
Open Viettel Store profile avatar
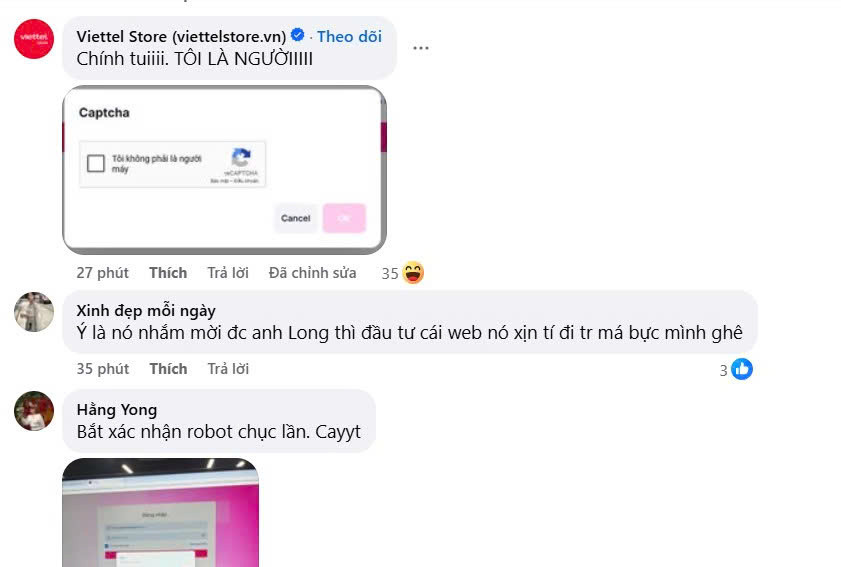[34, 39]
